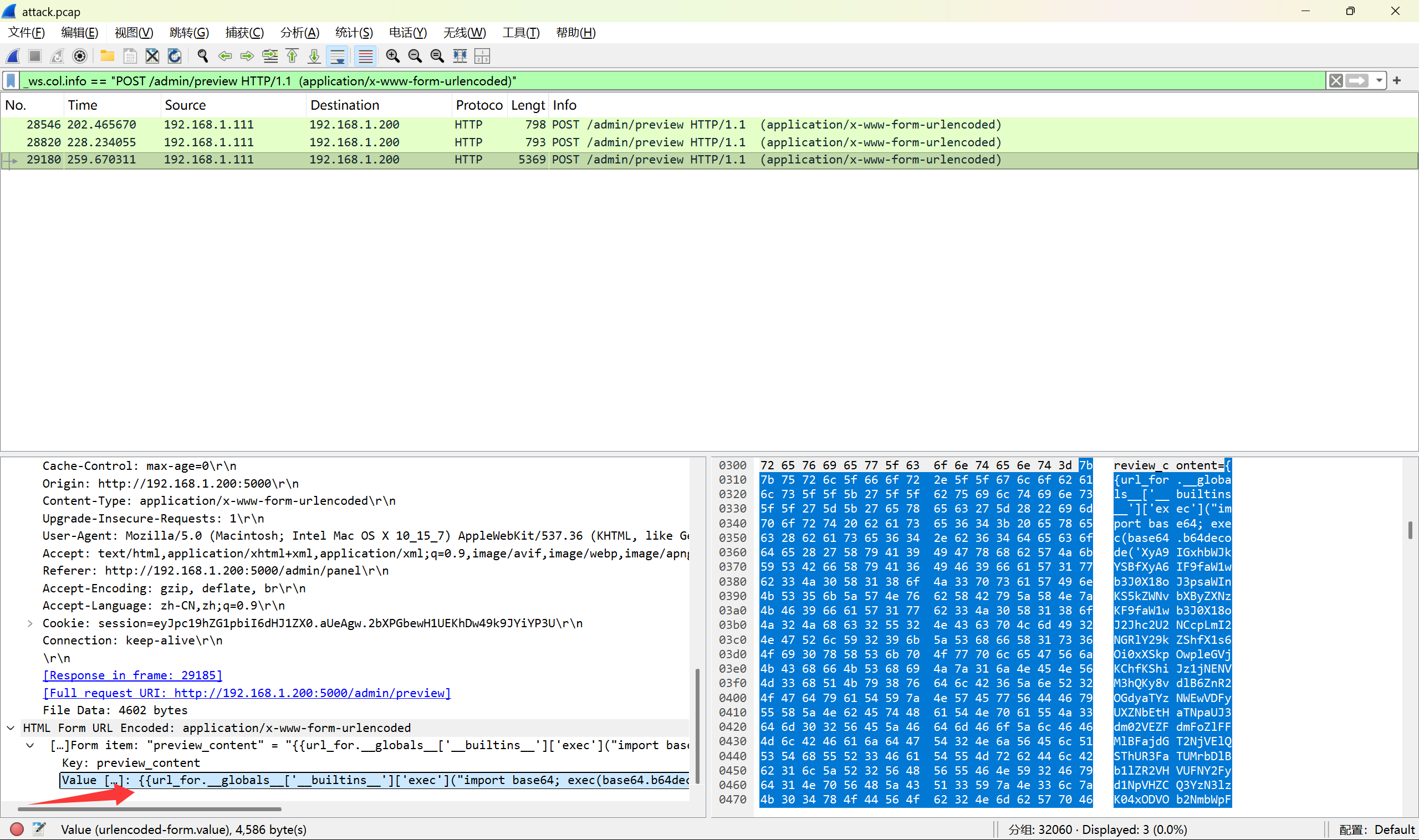
Task: Reload the capture file
Action: coord(175,56)
